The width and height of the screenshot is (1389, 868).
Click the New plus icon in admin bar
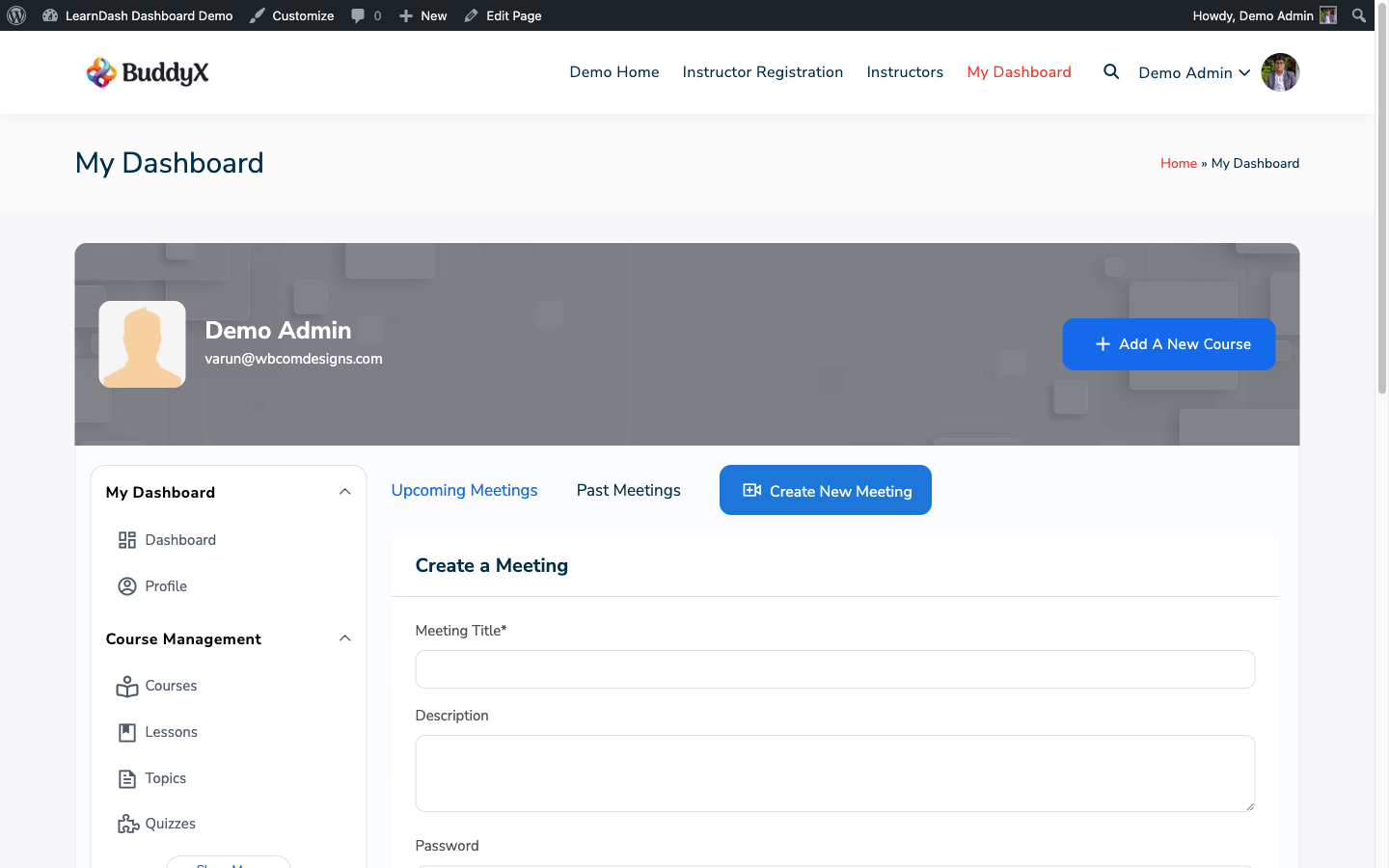[404, 15]
